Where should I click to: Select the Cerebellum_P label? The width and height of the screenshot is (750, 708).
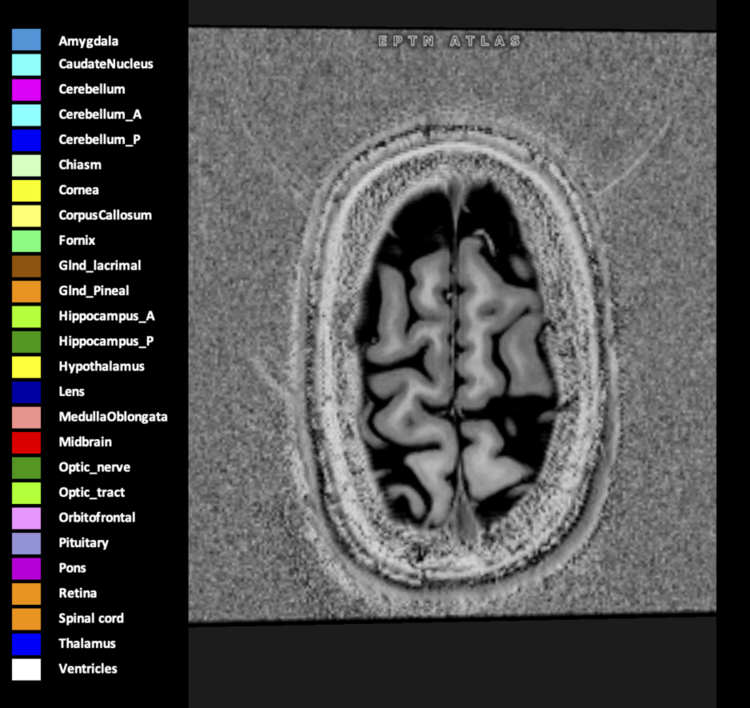[99, 140]
